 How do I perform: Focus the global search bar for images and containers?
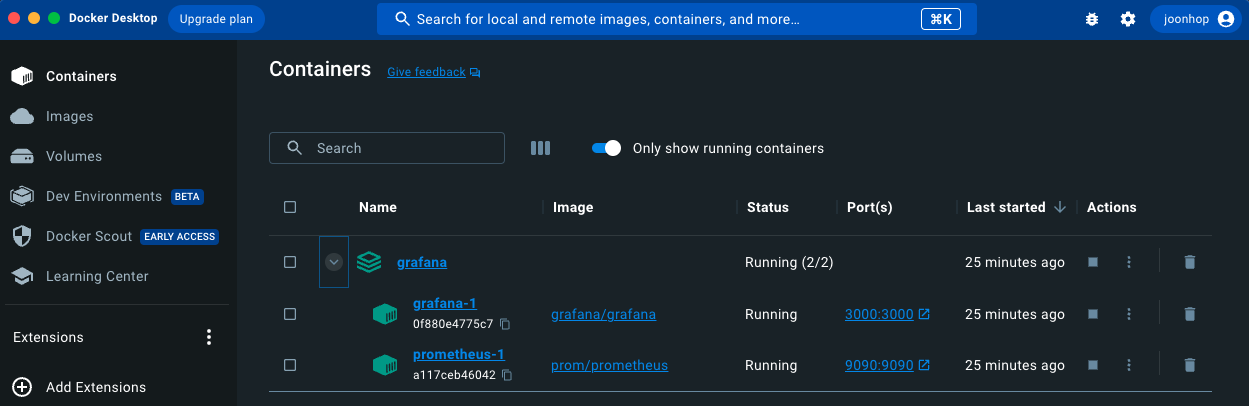677,19
